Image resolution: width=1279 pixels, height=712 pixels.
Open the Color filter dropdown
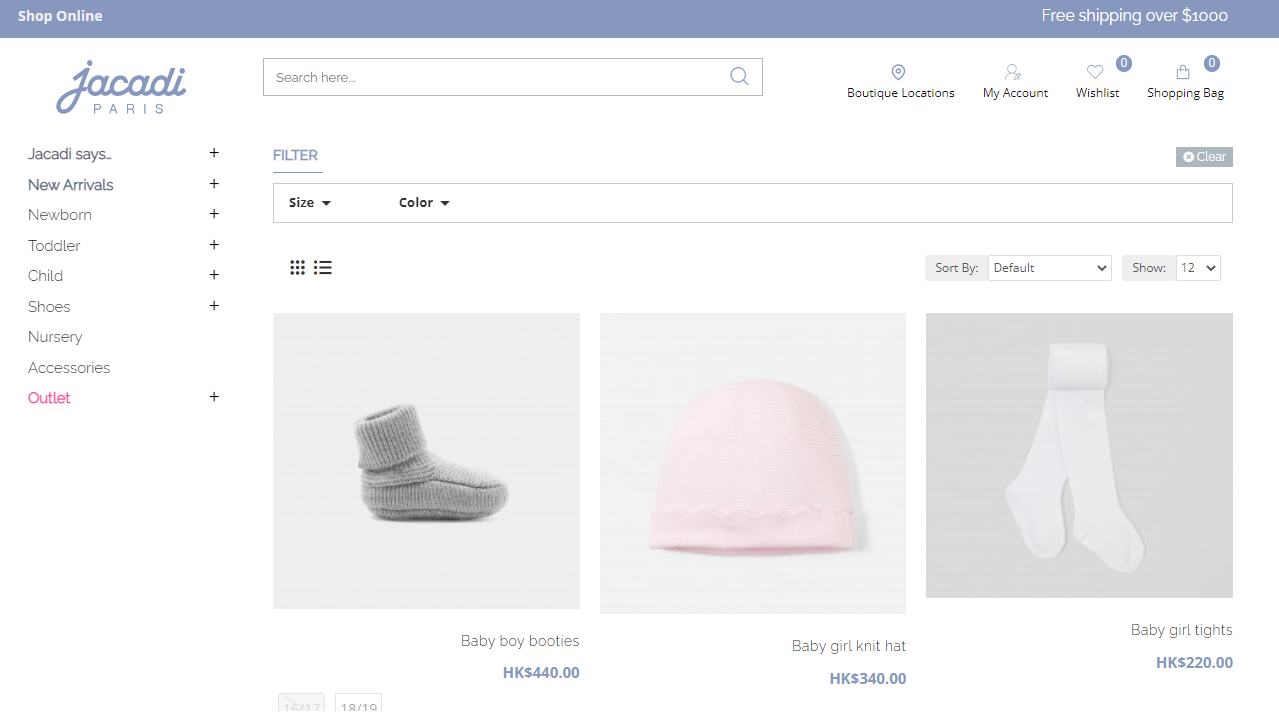coord(423,202)
